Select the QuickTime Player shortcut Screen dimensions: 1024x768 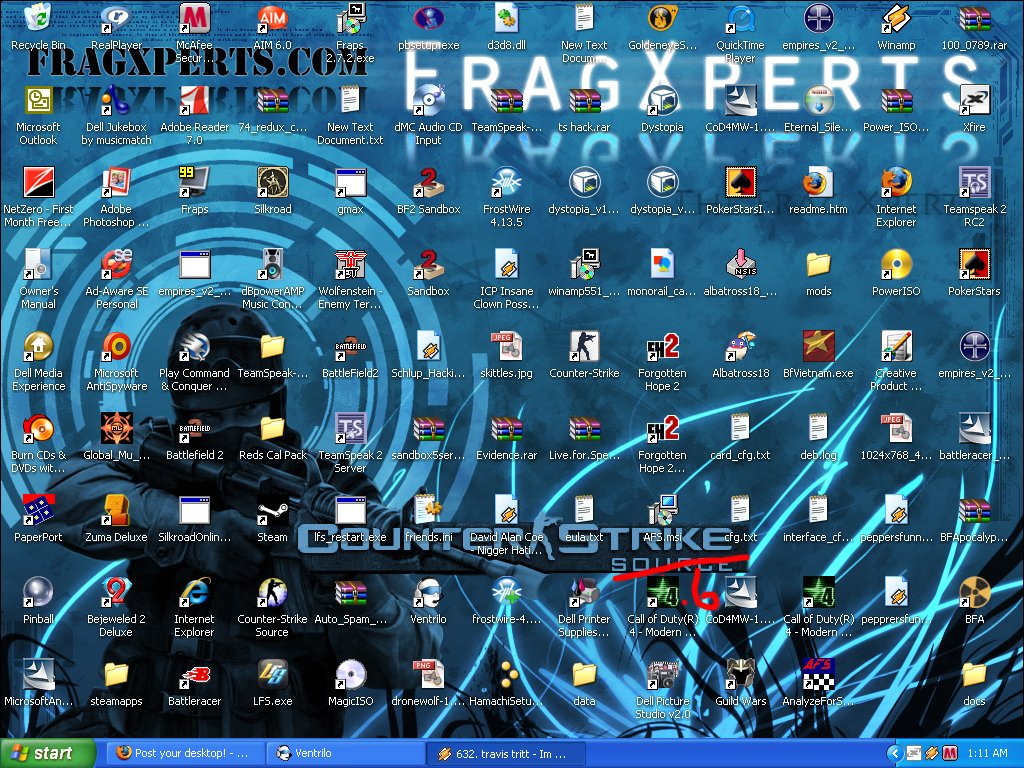tap(740, 18)
